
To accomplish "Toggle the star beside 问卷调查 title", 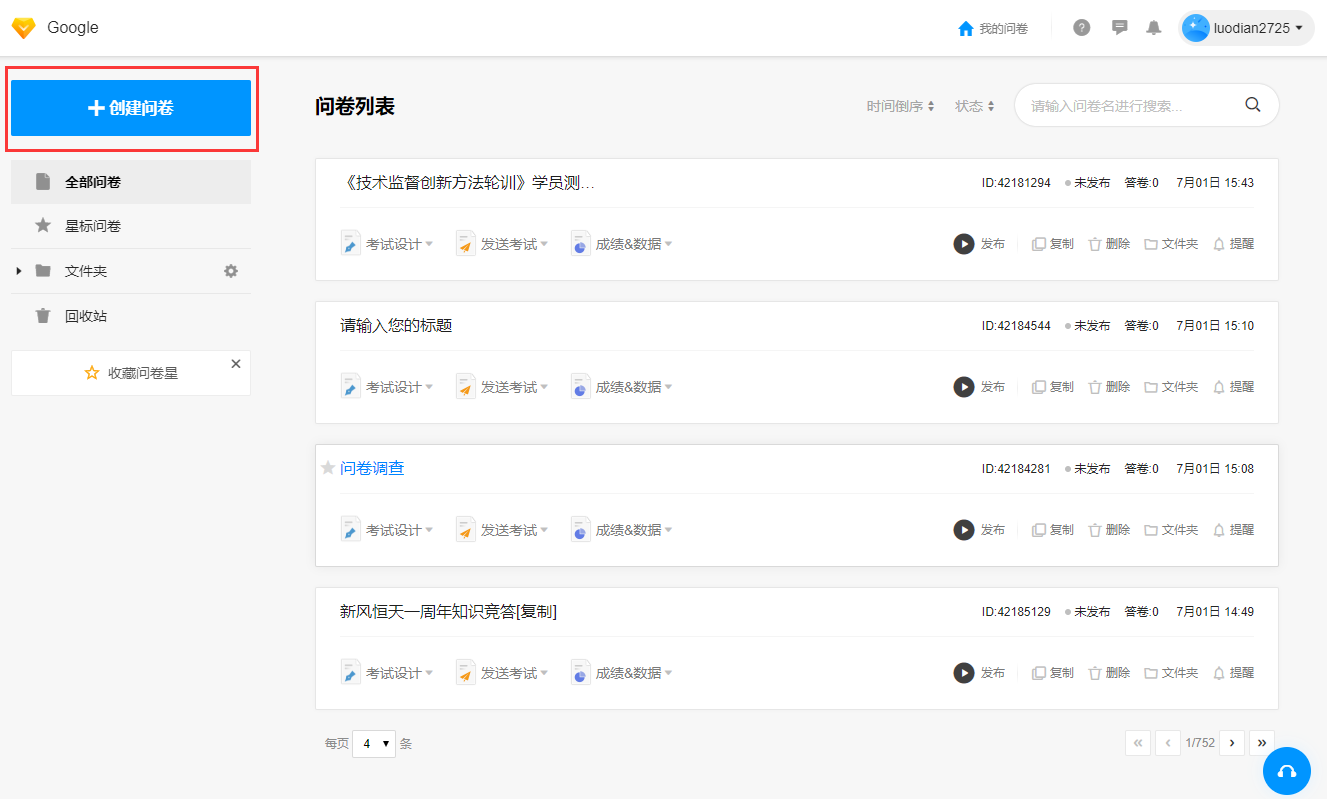I will pos(328,468).
